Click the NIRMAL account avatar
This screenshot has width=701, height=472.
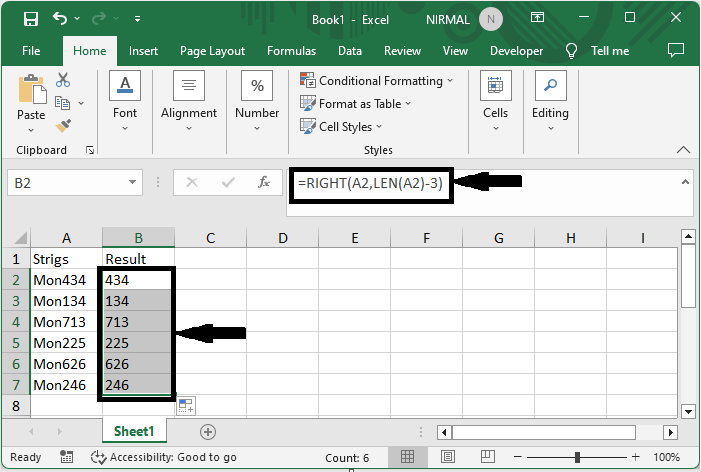point(490,19)
